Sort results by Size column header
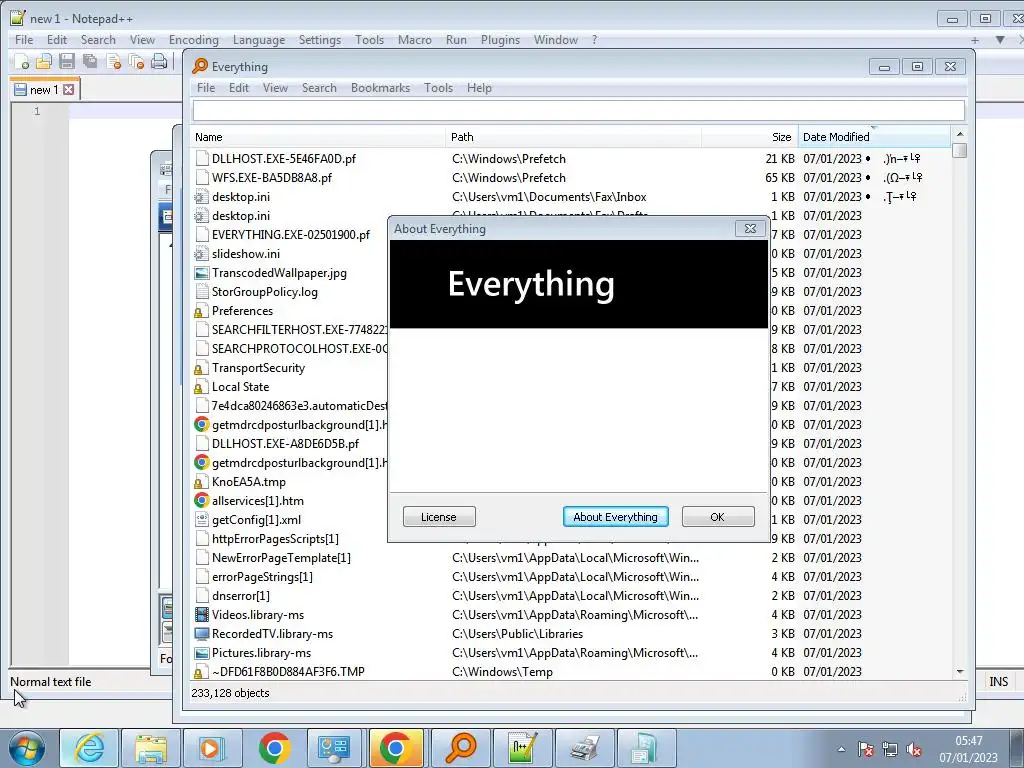Screen dimensions: 1024x768 pyautogui.click(x=750, y=137)
